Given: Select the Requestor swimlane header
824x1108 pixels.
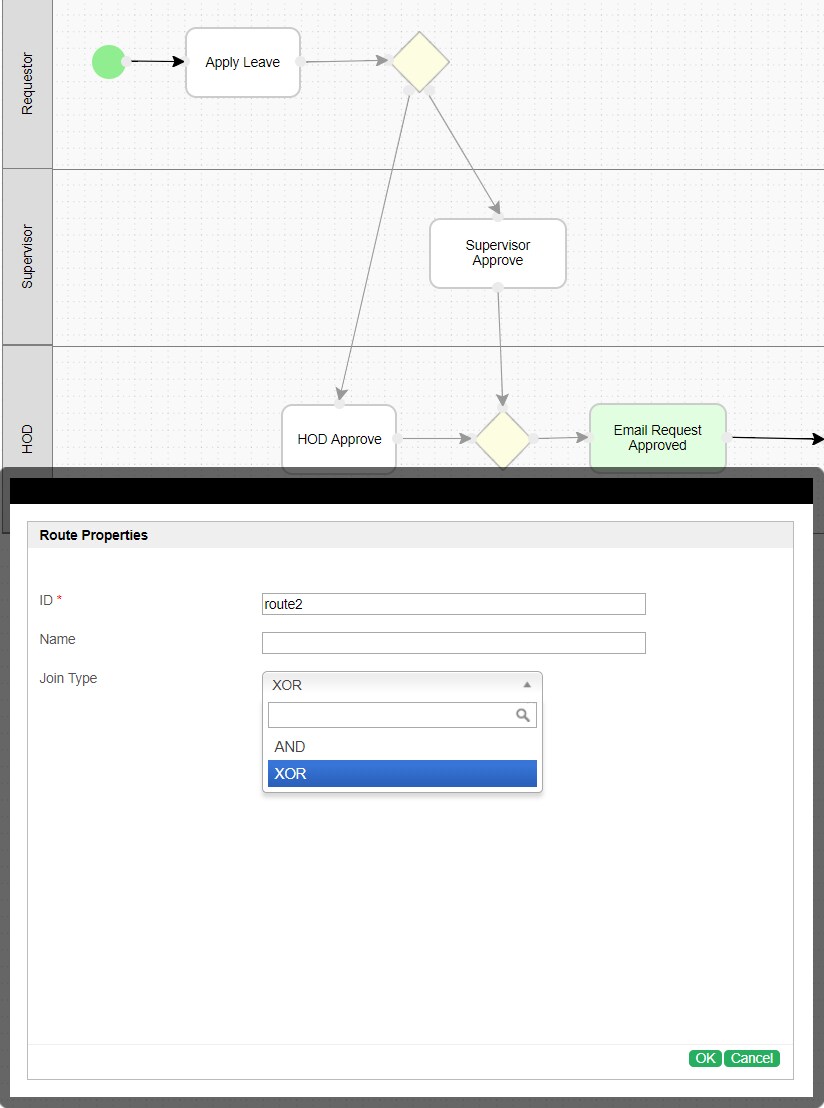Looking at the screenshot, I should [x=27, y=84].
